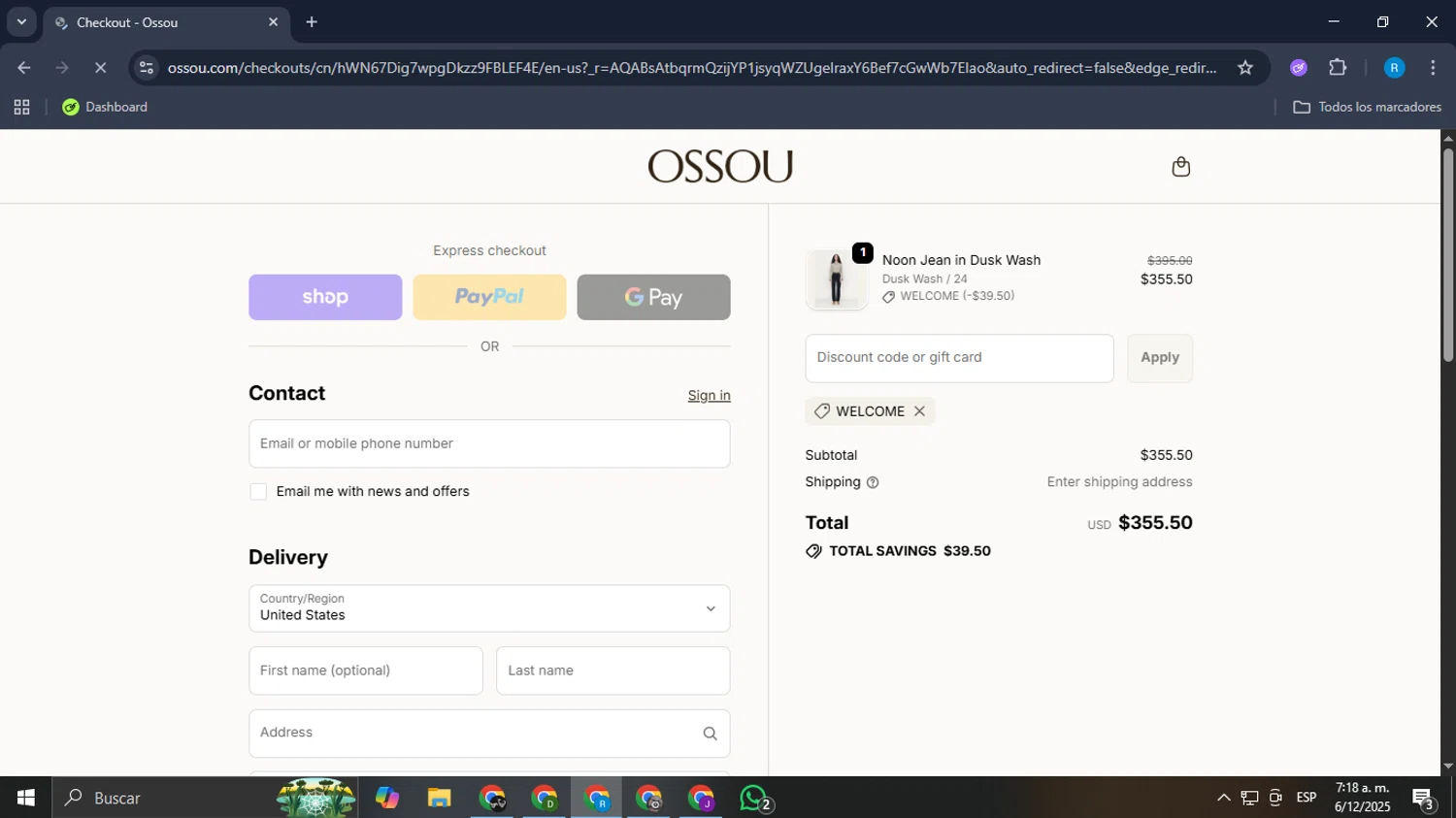Open the Chrome taskbar icon with R badge
Viewport: 1456px width, 818px height.
pyautogui.click(x=597, y=798)
